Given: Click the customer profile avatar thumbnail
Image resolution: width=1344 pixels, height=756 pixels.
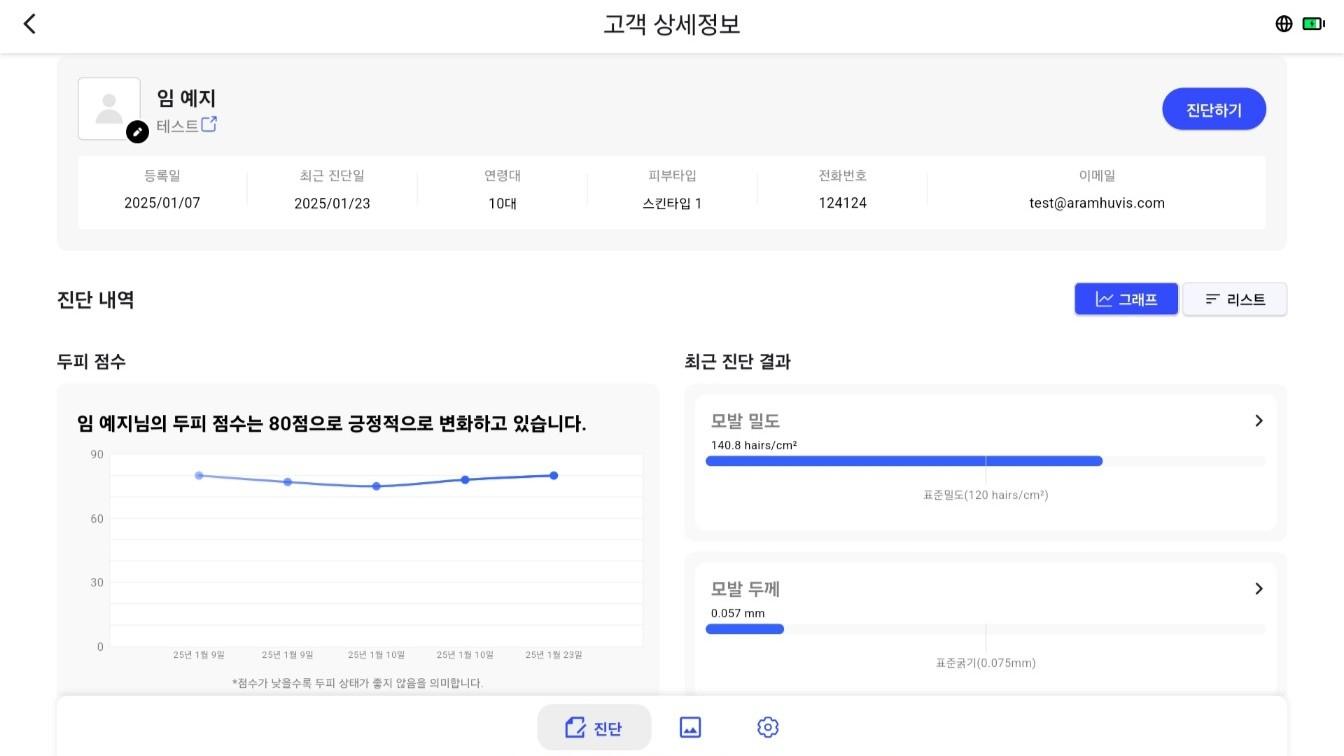Looking at the screenshot, I should point(109,109).
